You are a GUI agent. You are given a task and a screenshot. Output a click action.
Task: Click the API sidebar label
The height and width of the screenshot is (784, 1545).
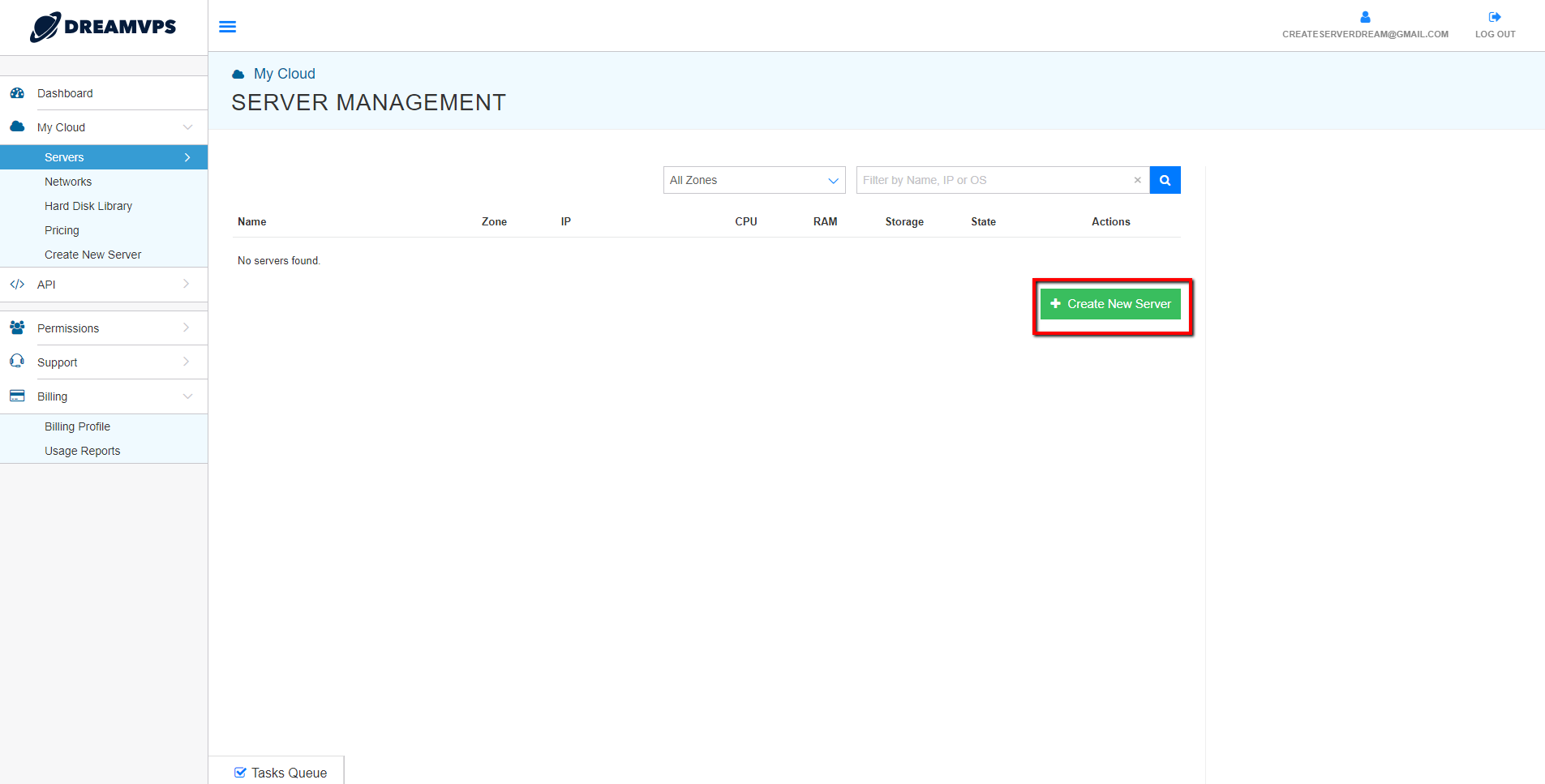coord(46,285)
